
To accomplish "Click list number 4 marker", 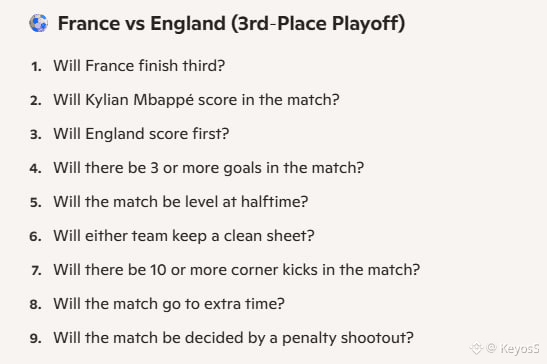I will click(x=36, y=169).
